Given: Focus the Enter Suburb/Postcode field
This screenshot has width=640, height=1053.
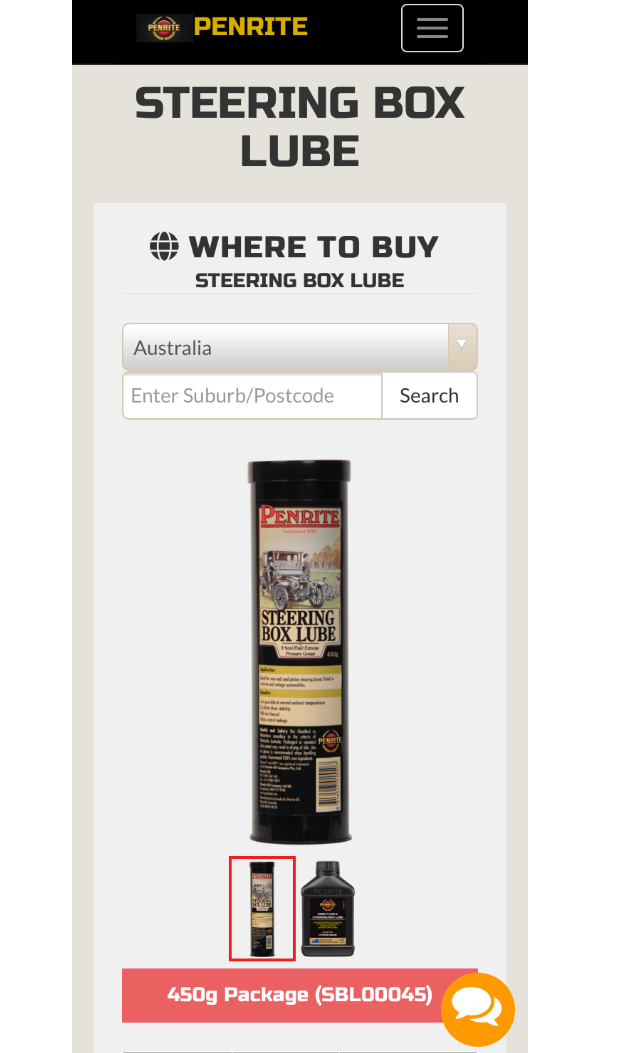Looking at the screenshot, I should point(253,396).
